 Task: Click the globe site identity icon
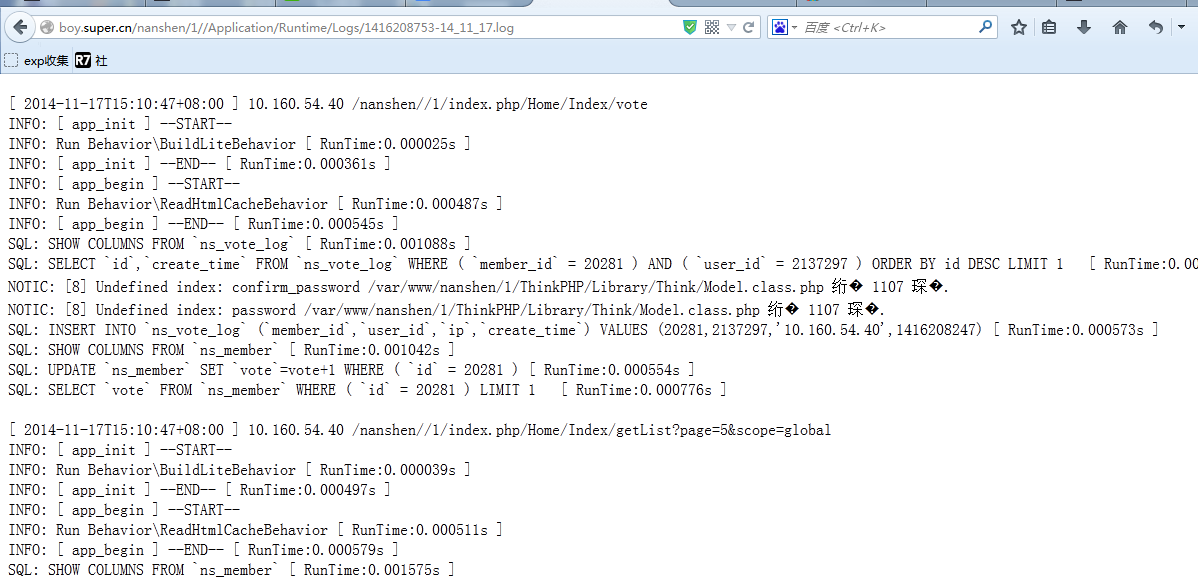point(47,27)
